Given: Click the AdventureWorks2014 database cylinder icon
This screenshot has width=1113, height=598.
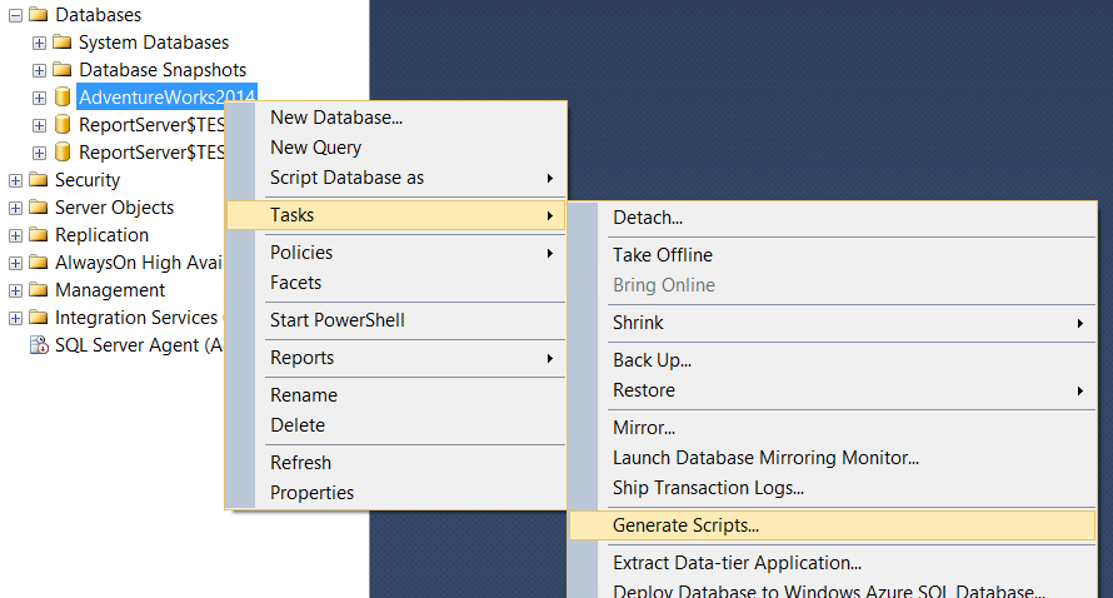Looking at the screenshot, I should 62,97.
